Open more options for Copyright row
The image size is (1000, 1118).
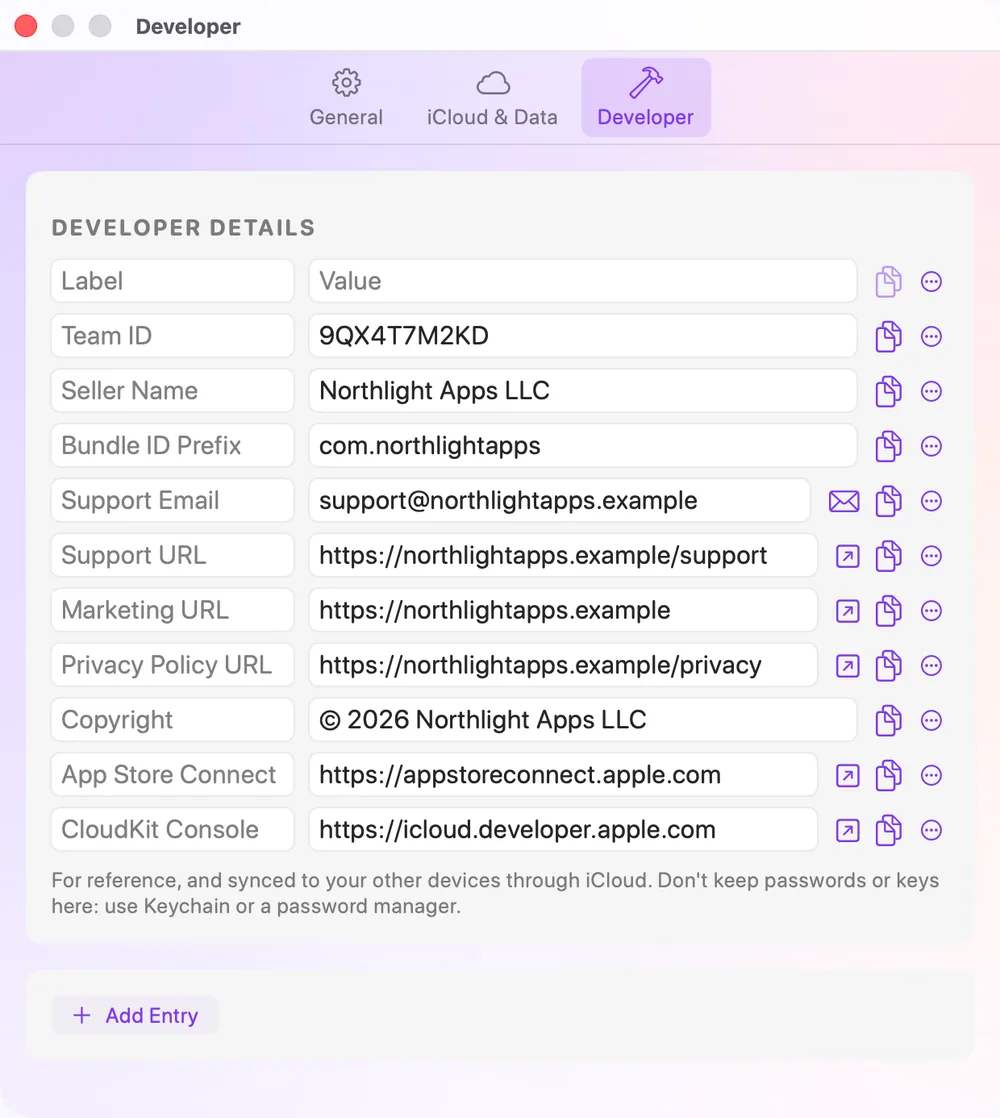tap(931, 720)
